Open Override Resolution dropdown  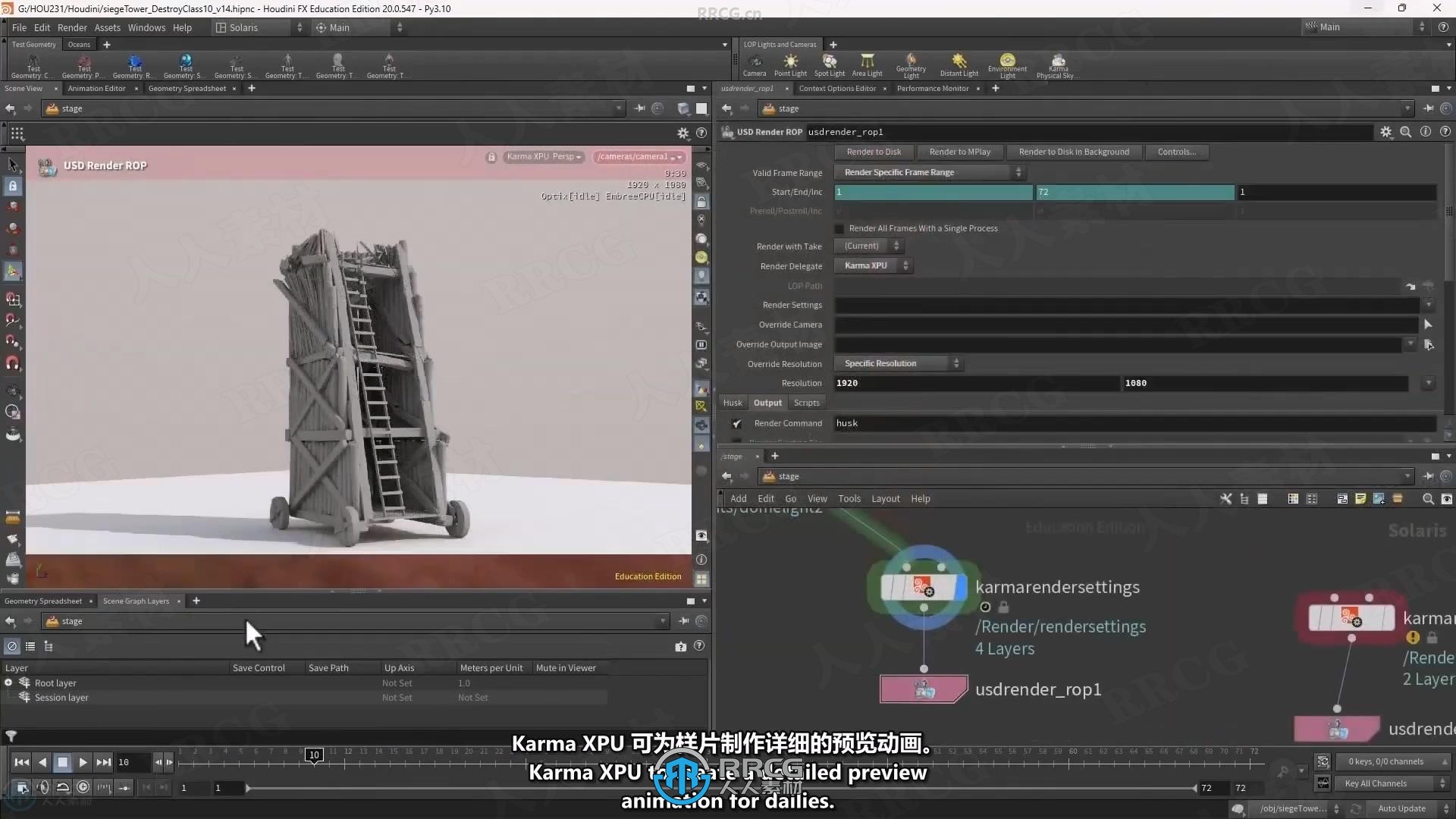click(x=898, y=363)
